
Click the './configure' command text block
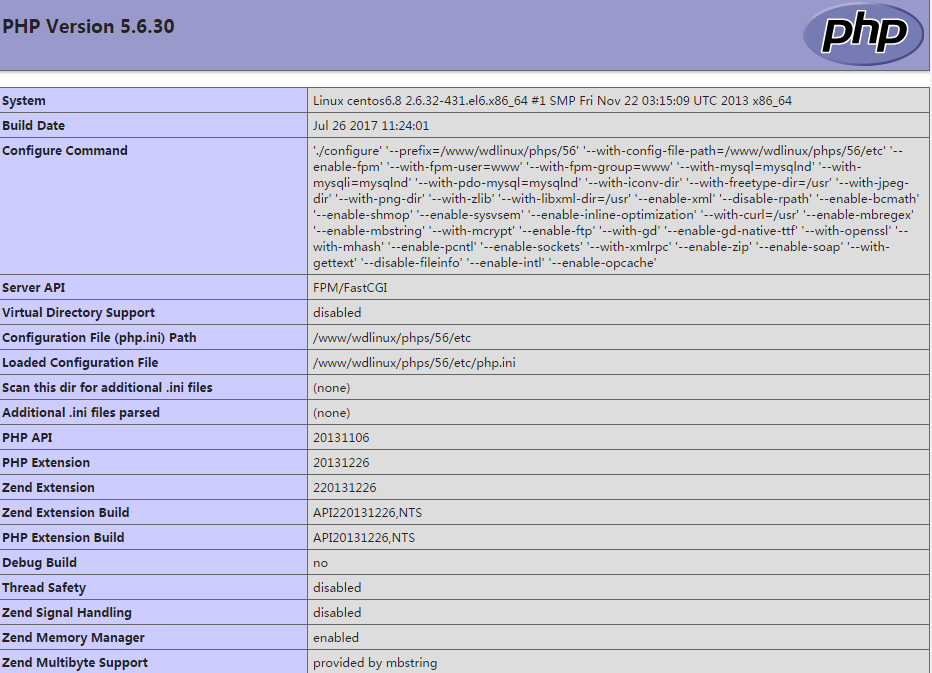[616, 206]
